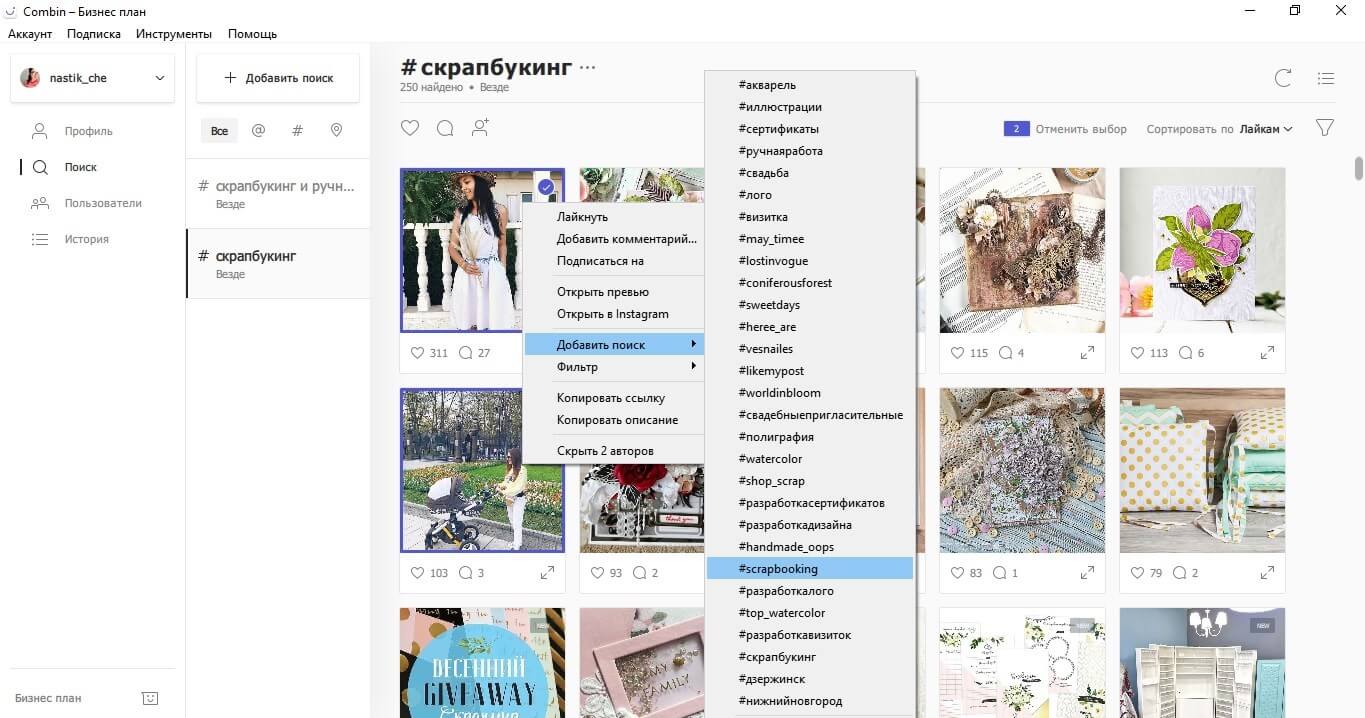This screenshot has height=718, width=1365.
Task: Open the sort by Лайкам dropdown
Action: pos(1265,129)
